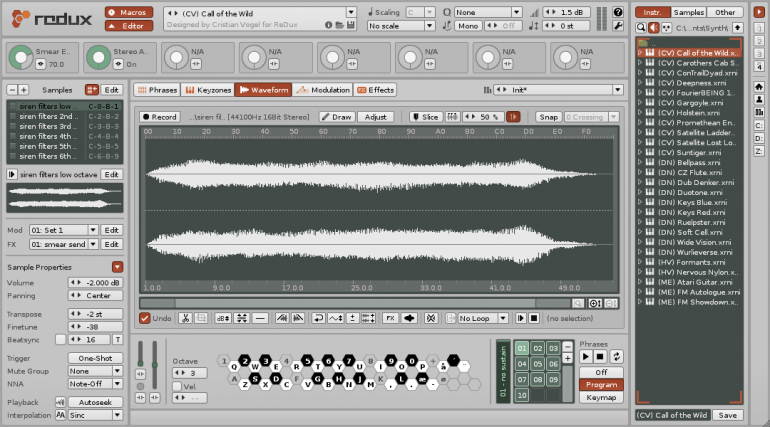The image size is (770, 427).
Task: Click the FX button in waveform toolbar
Action: 391,318
